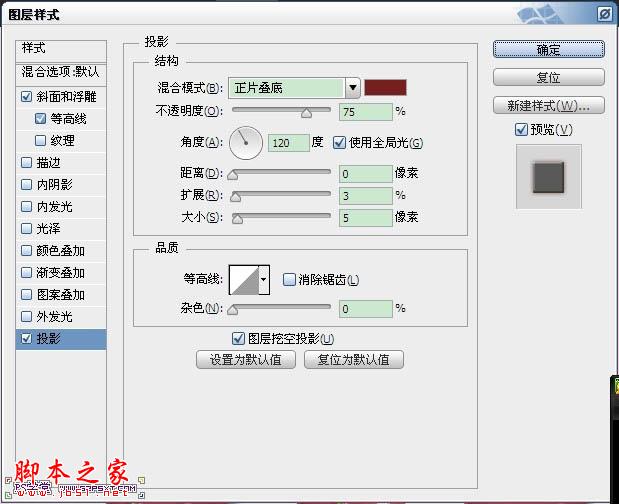Viewport: 619px width, 504px height.
Task: Click the close icon in title bar
Action: (604, 15)
